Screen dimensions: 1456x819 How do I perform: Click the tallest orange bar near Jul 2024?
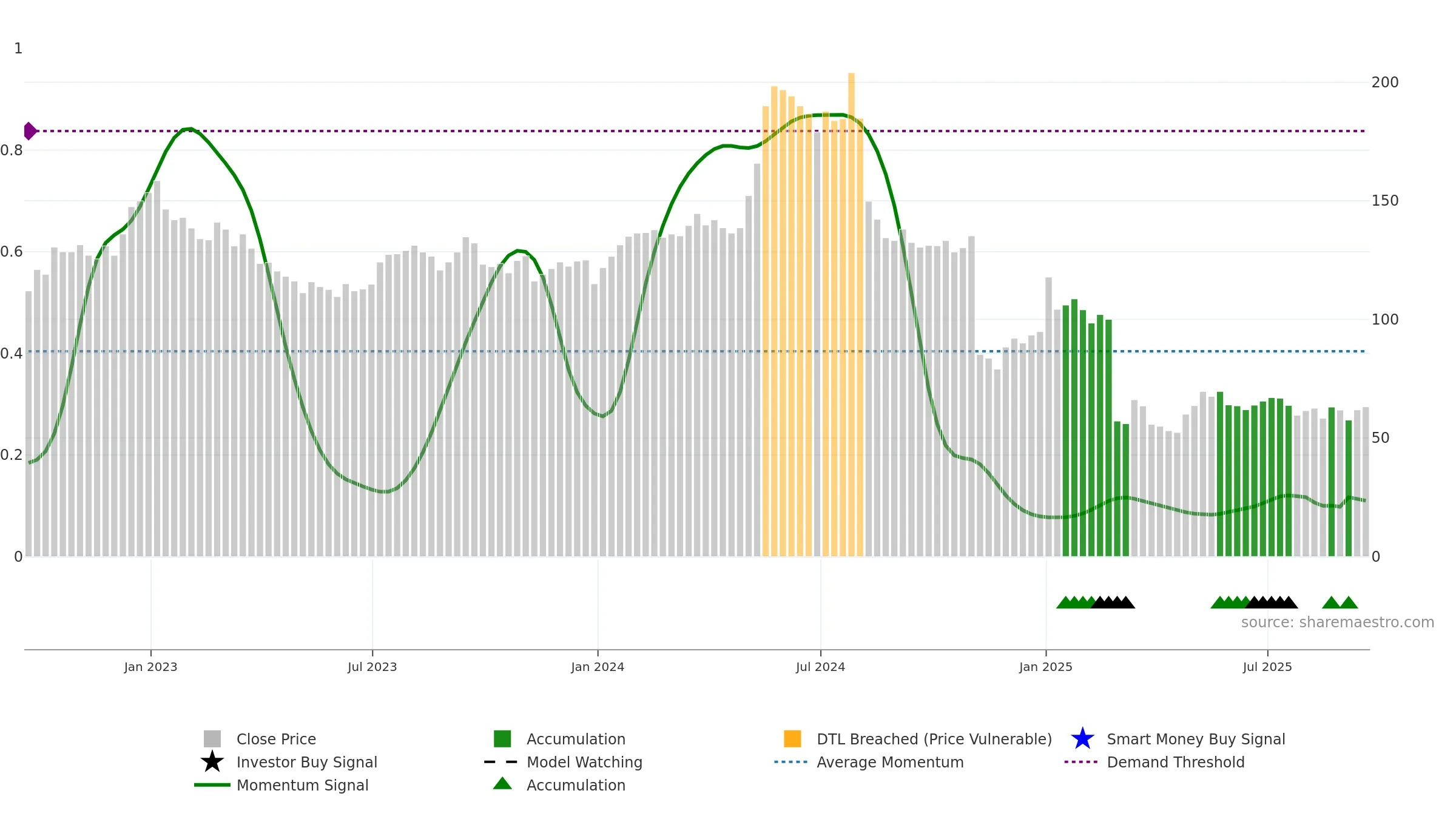tap(851, 314)
